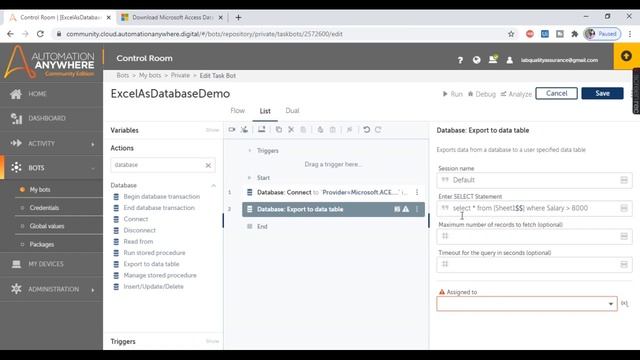Click the user profile icon in header
The image size is (640, 360).
pyautogui.click(x=509, y=60)
